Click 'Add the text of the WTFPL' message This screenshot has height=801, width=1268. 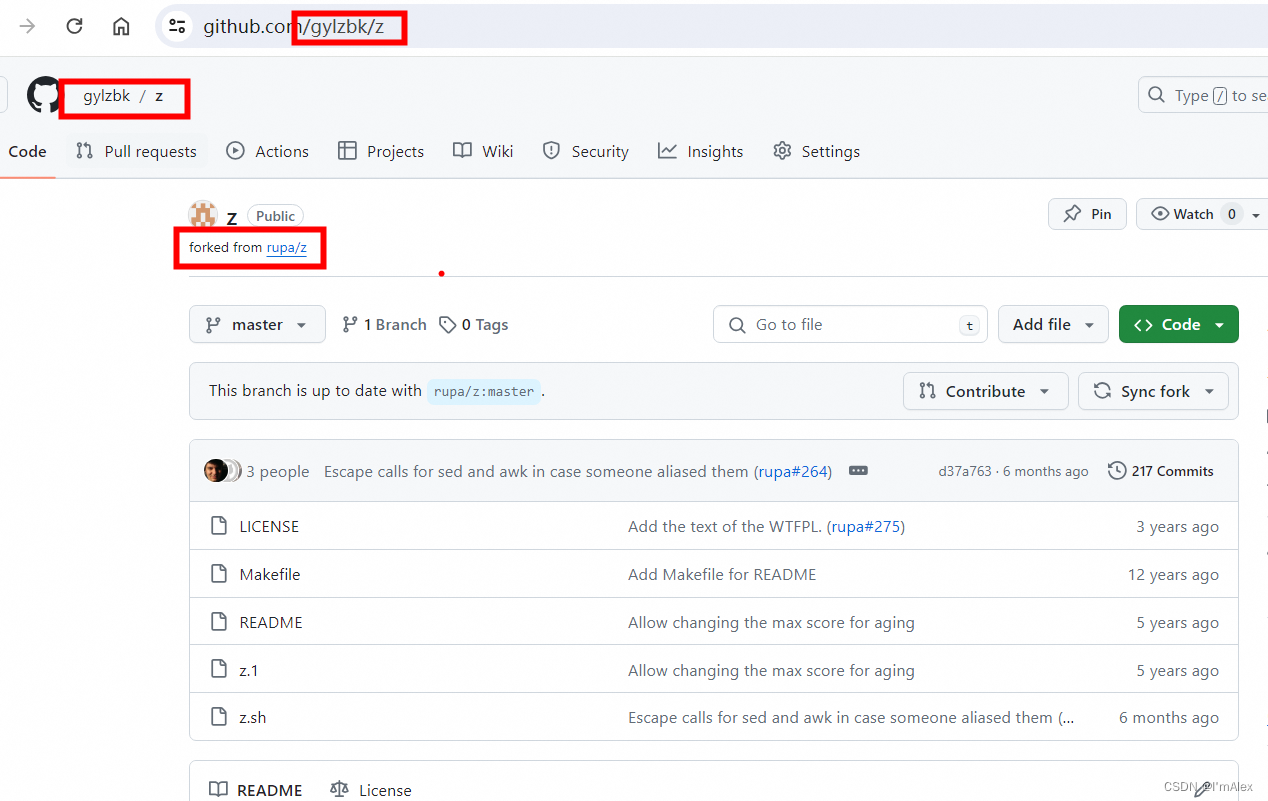pos(726,526)
